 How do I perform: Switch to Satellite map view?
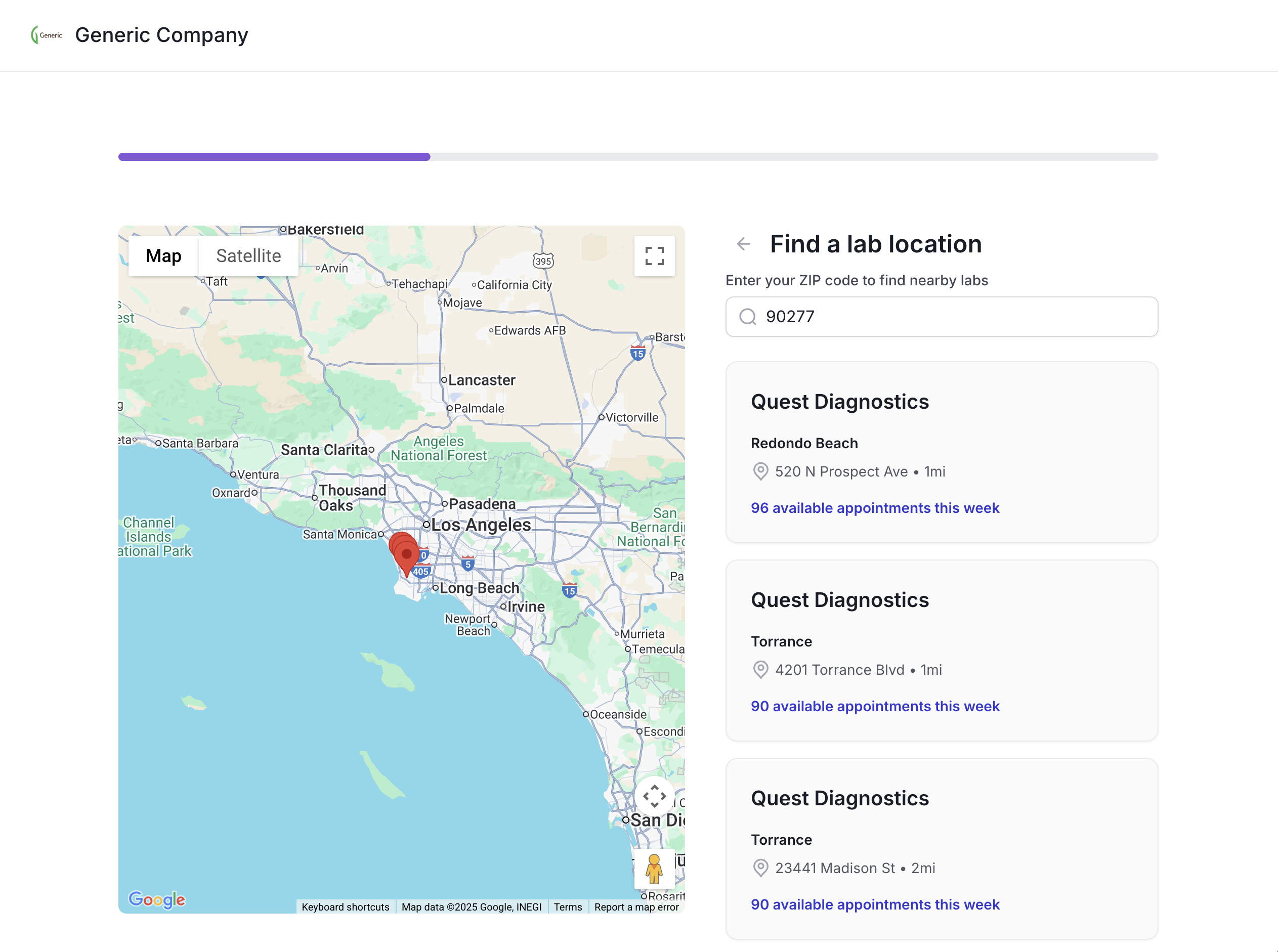248,256
